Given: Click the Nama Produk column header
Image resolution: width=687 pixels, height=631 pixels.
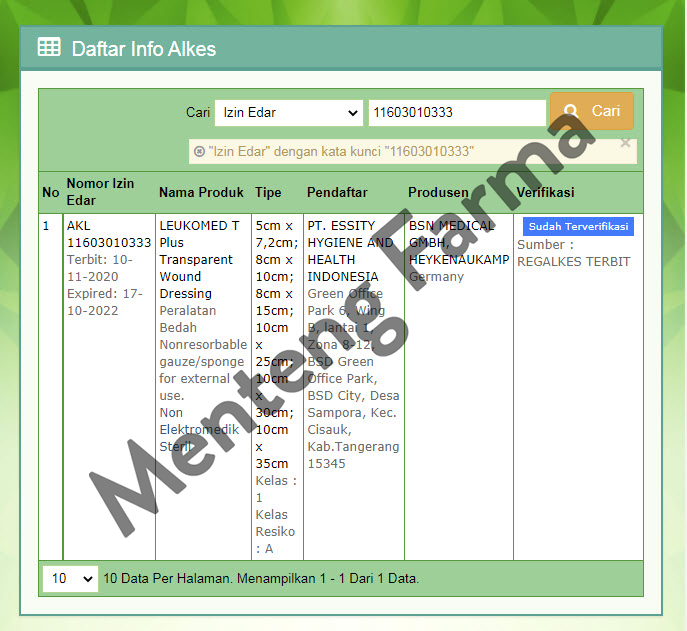Looking at the screenshot, I should 201,192.
